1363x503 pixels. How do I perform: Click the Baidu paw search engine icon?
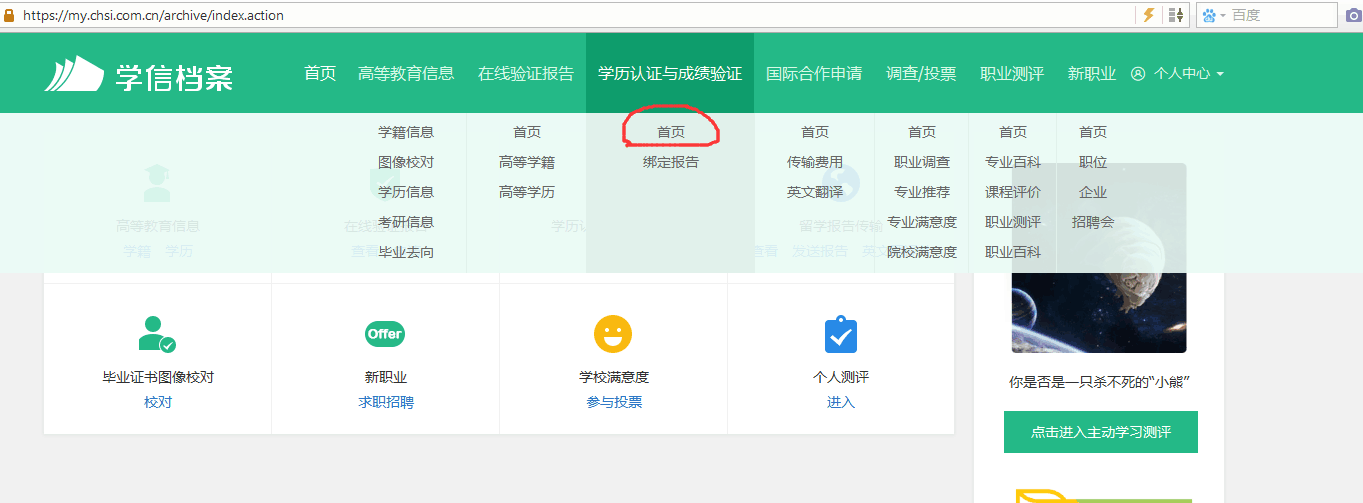click(x=1209, y=15)
